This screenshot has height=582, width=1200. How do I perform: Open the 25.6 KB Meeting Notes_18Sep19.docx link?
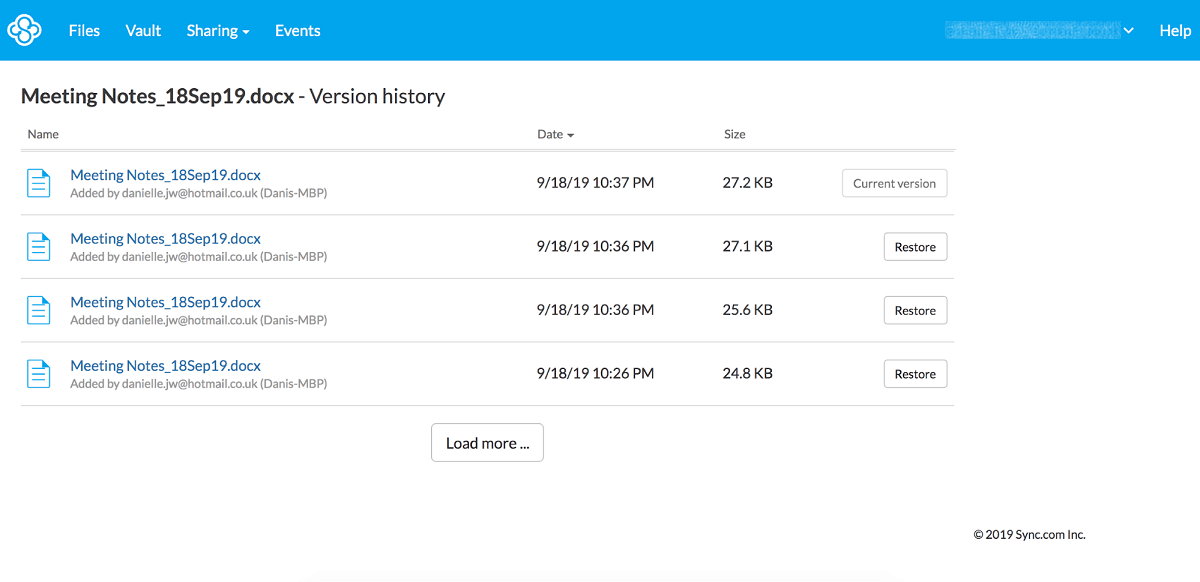pos(165,302)
